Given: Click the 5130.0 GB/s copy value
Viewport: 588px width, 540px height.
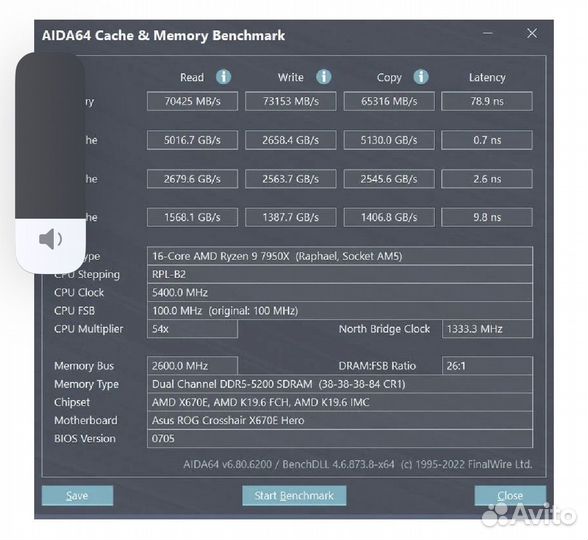Looking at the screenshot, I should click(389, 140).
